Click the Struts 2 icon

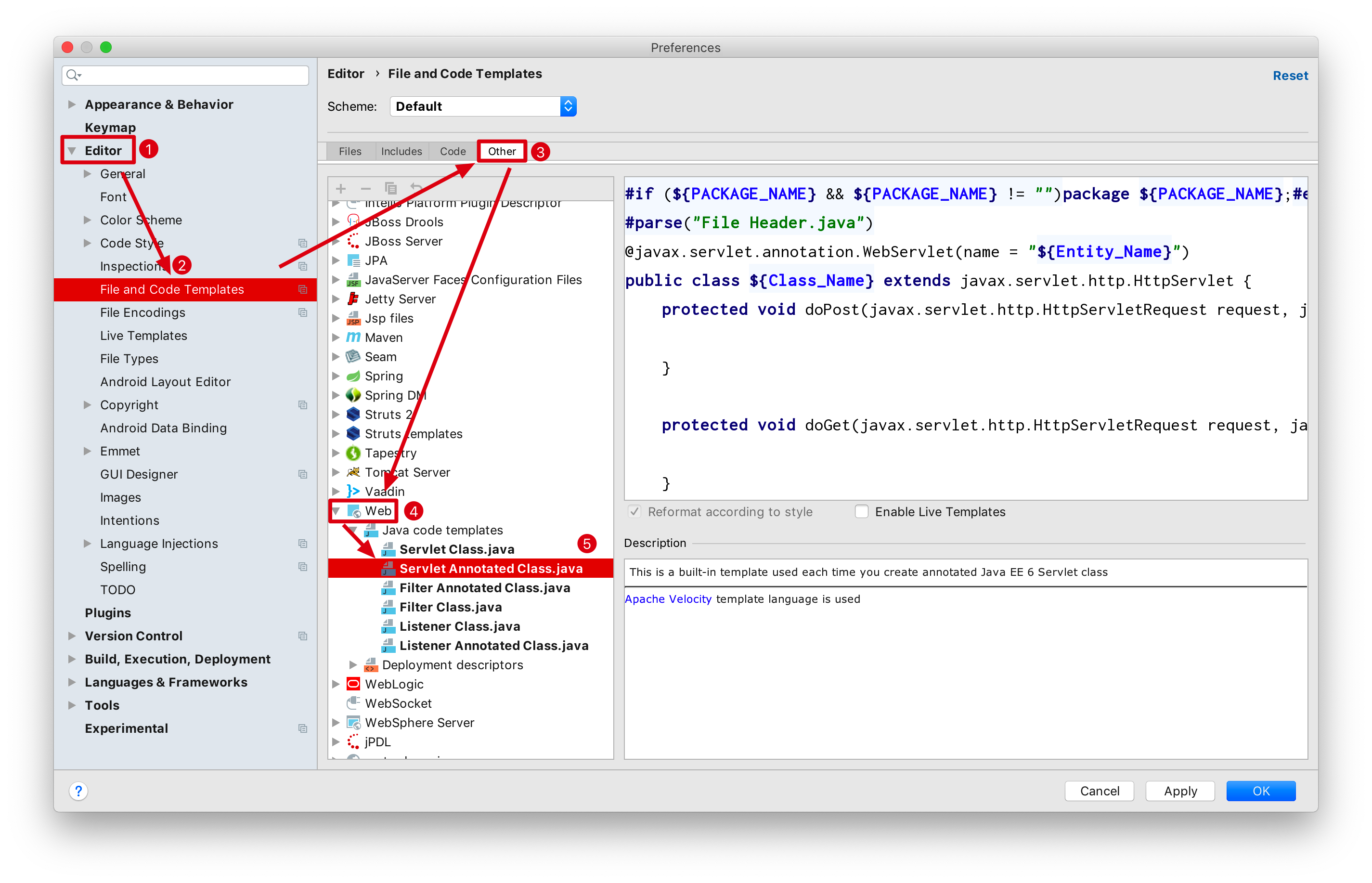coord(354,415)
